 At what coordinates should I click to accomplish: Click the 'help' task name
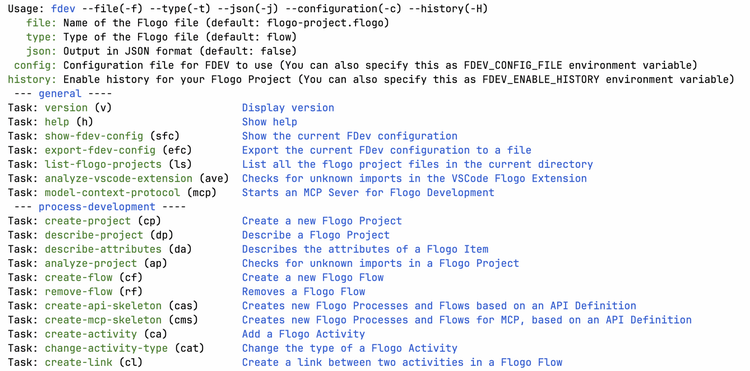(57, 122)
